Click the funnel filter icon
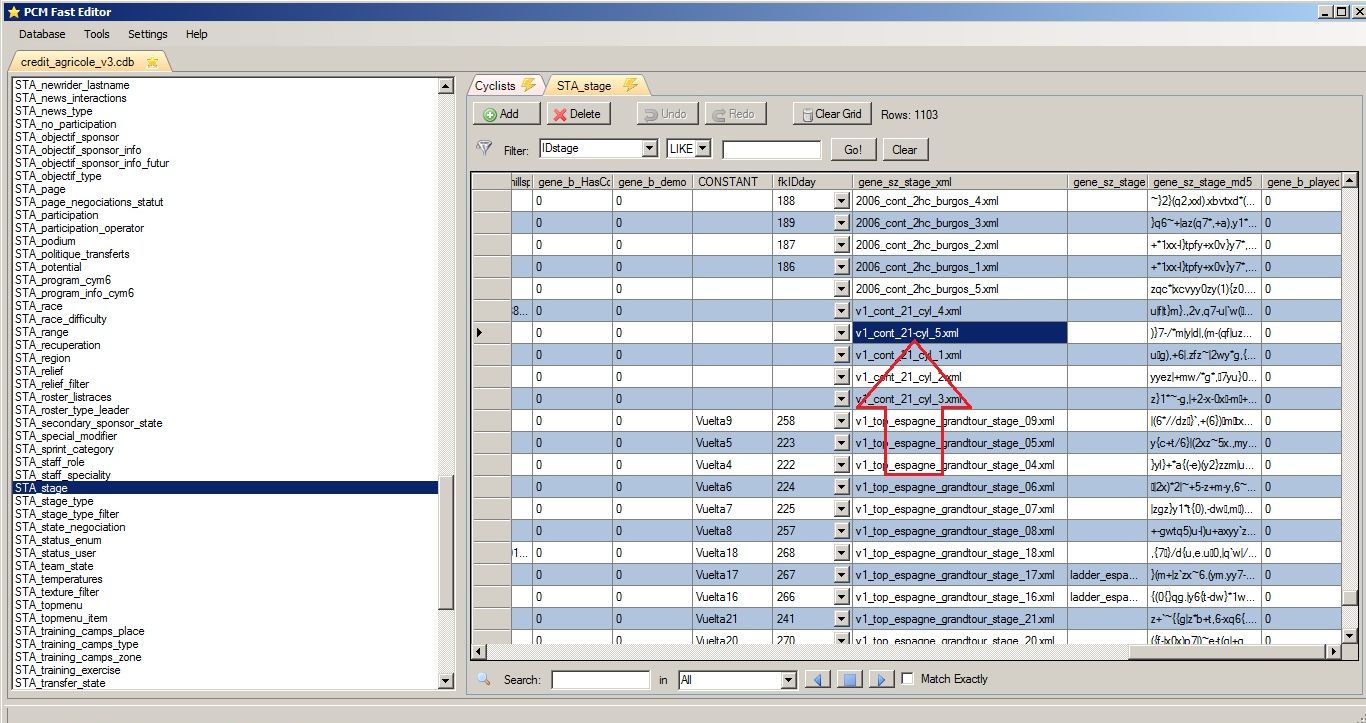1366x723 pixels. 484,149
